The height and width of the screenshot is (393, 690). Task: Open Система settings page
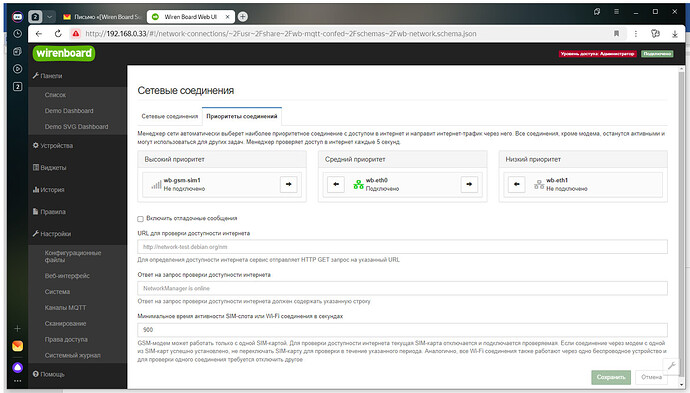[57, 291]
